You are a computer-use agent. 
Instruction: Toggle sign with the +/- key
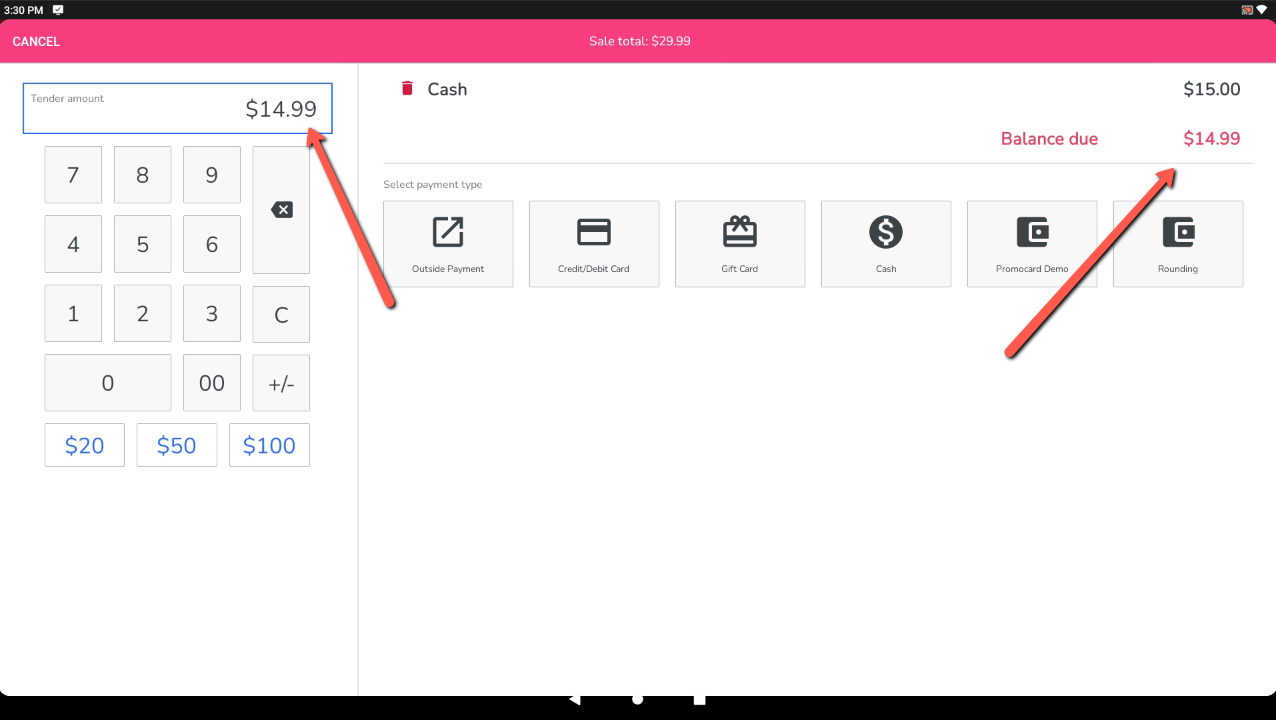[281, 383]
